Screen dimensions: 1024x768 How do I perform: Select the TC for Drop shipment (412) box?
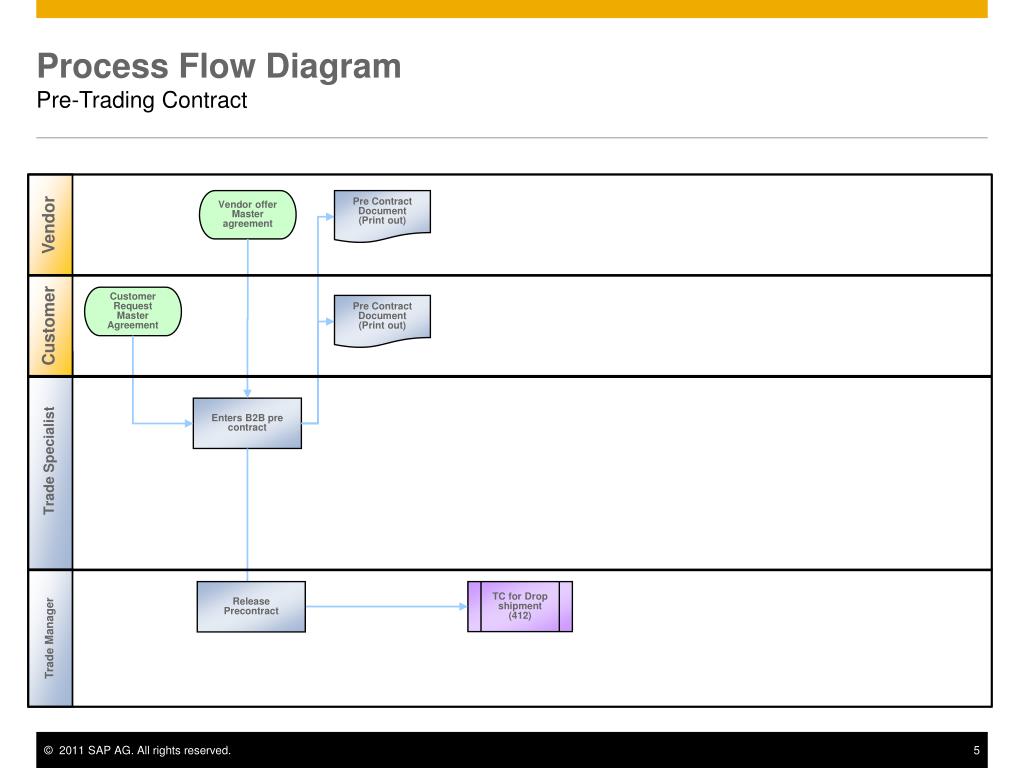pyautogui.click(x=520, y=607)
